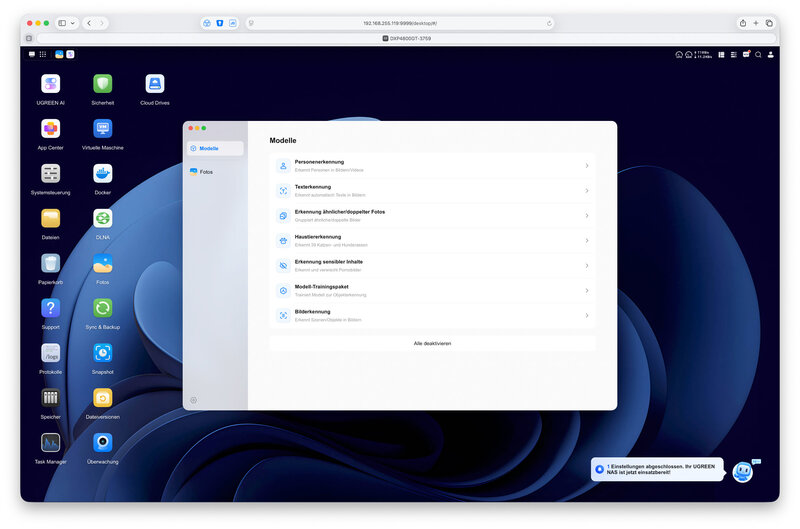This screenshot has height=529, width=800.
Task: Open the Papierkorb recycle bin
Action: tap(51, 264)
